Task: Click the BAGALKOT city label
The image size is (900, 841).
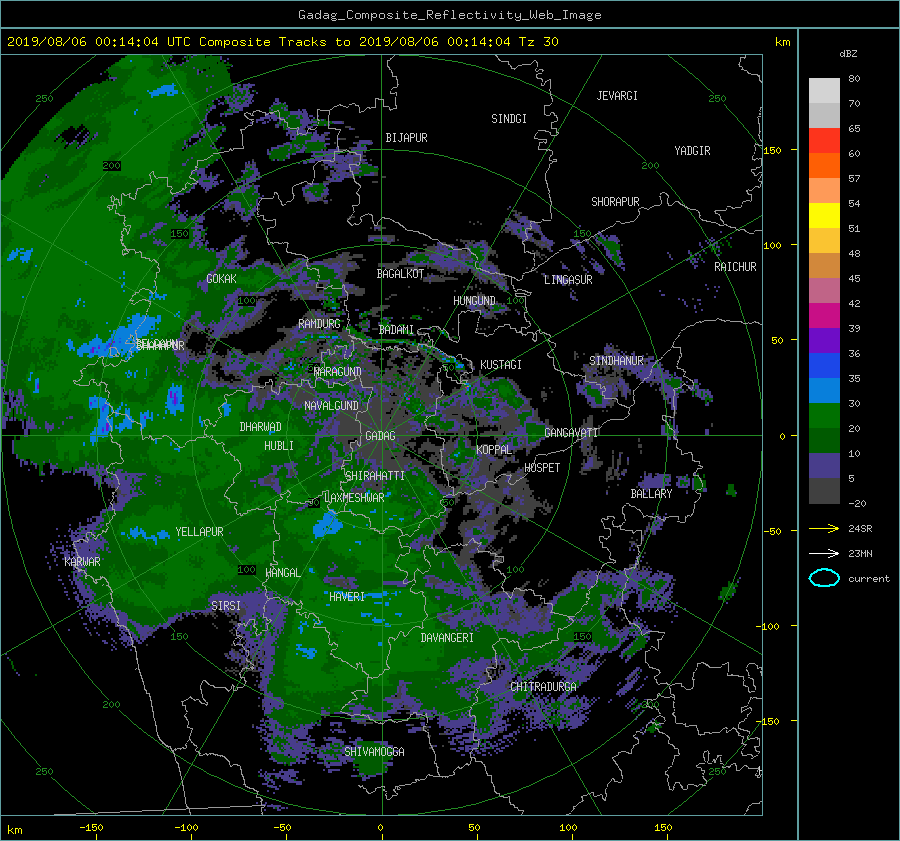Action: (400, 274)
